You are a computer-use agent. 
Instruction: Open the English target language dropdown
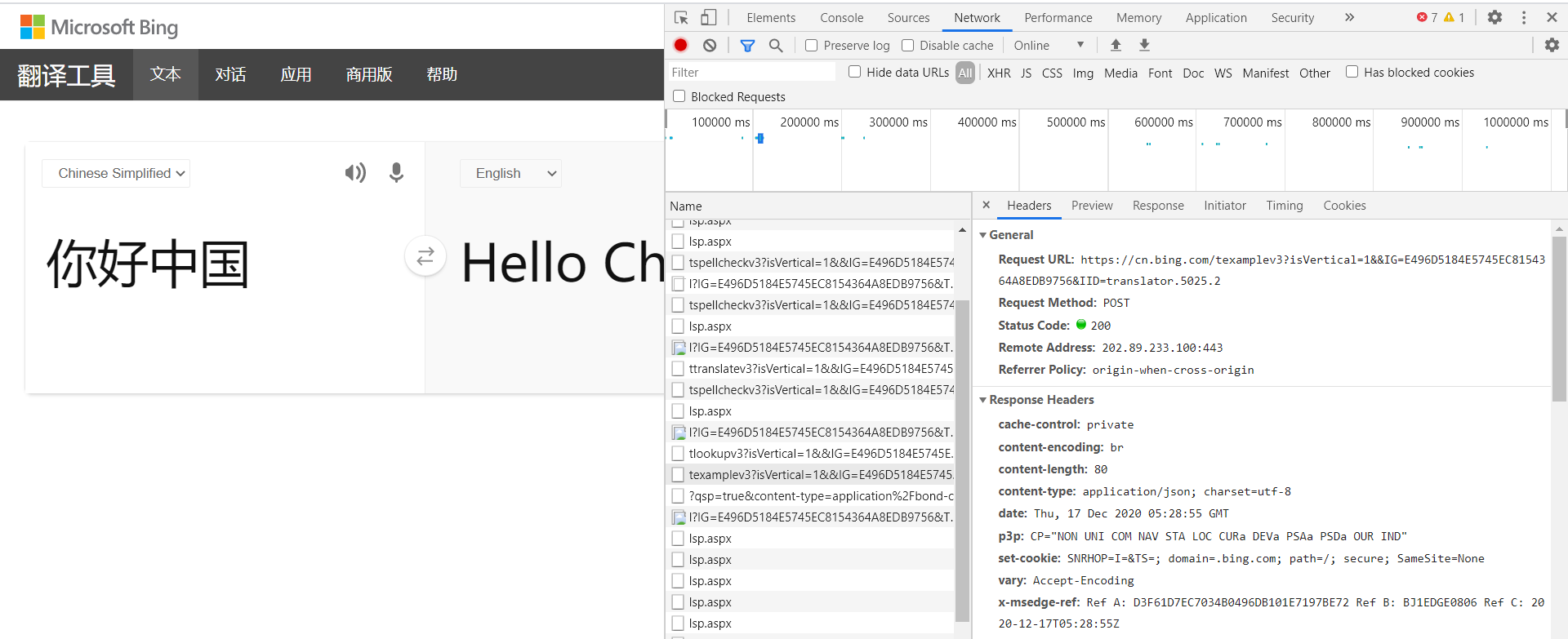coord(510,173)
